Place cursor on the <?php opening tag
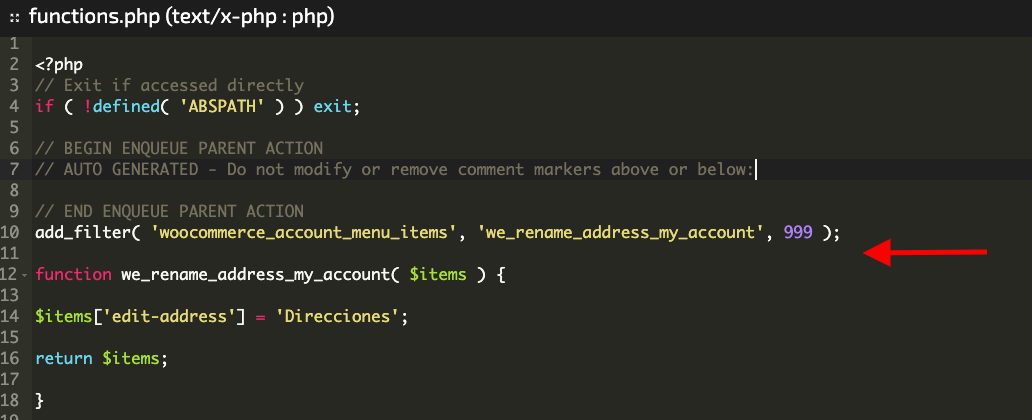The image size is (1032, 420). 59,65
